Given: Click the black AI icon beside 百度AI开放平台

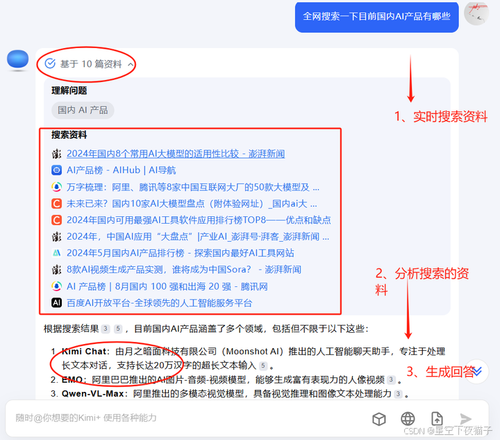Looking at the screenshot, I should click(x=56, y=303).
